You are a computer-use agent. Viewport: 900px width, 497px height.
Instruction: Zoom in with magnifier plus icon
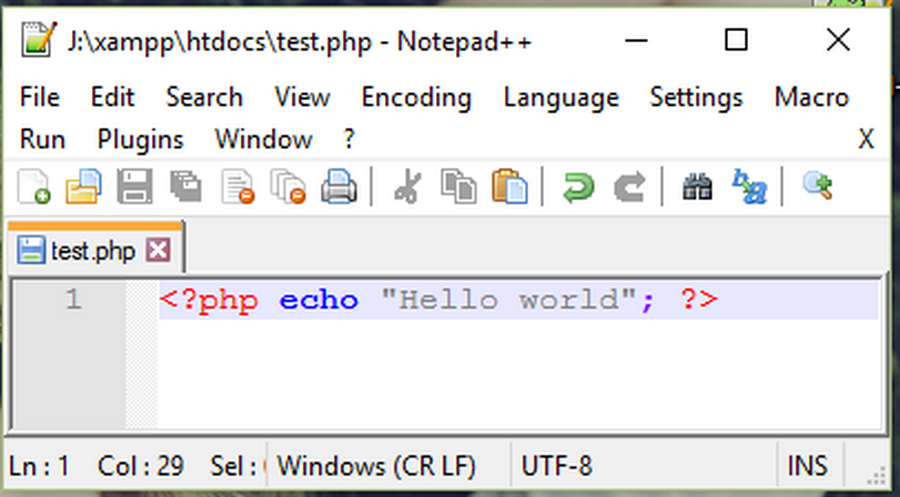point(817,186)
